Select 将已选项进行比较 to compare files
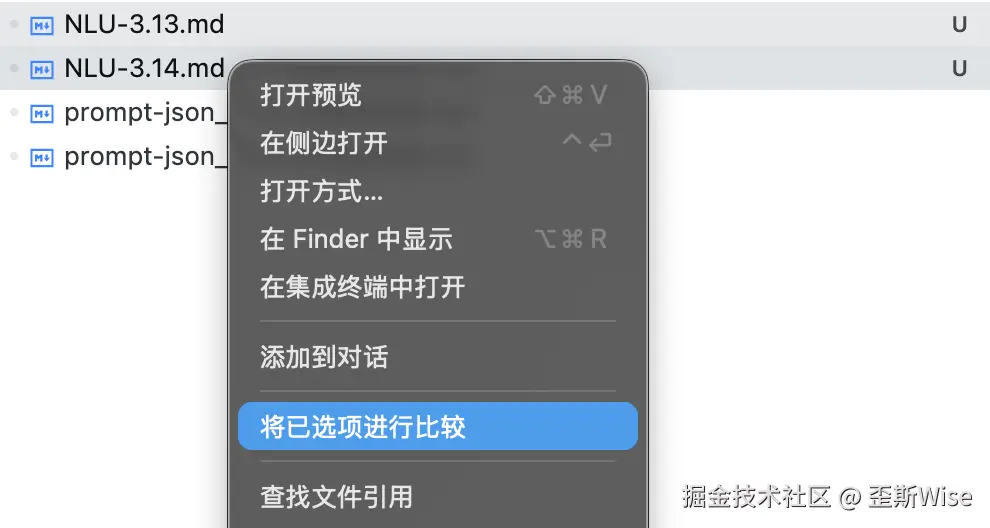 (438, 426)
